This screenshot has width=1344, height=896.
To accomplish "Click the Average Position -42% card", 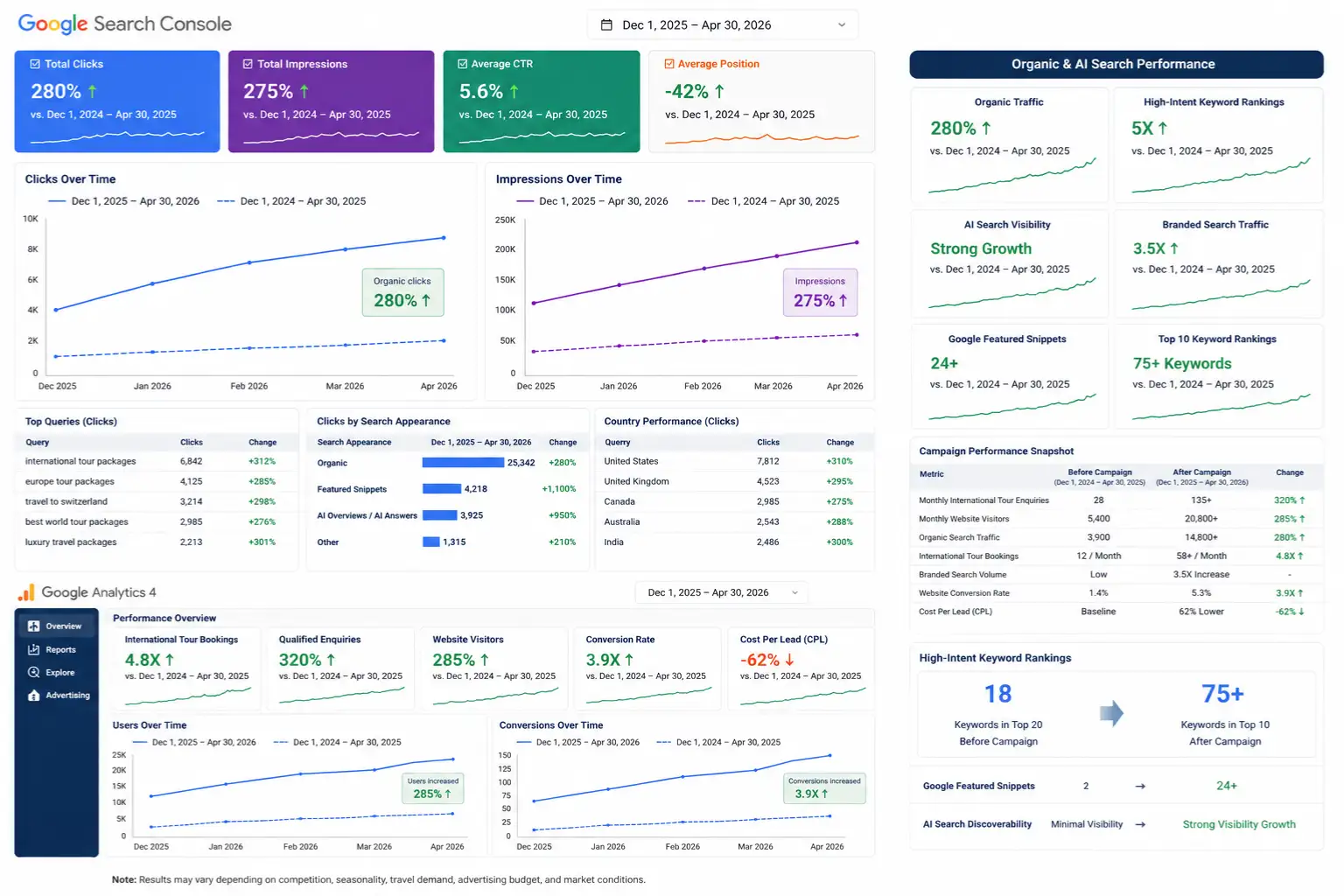I will point(762,101).
